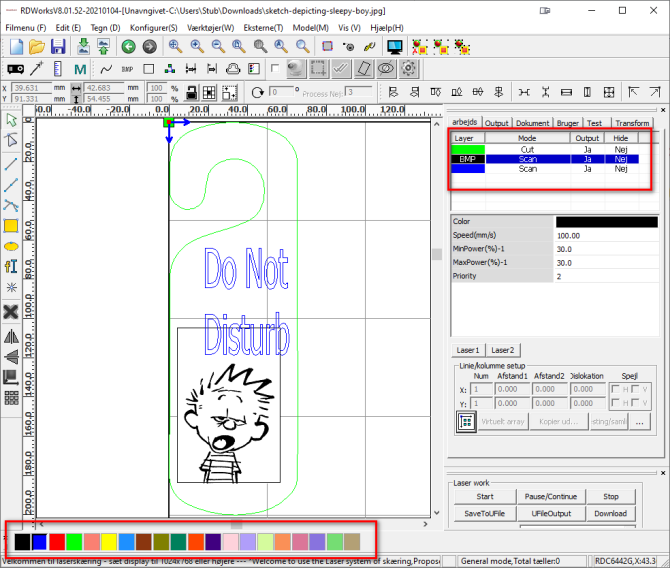670x568 pixels.
Task: Click the magic wand tool icon
Action: (37, 68)
